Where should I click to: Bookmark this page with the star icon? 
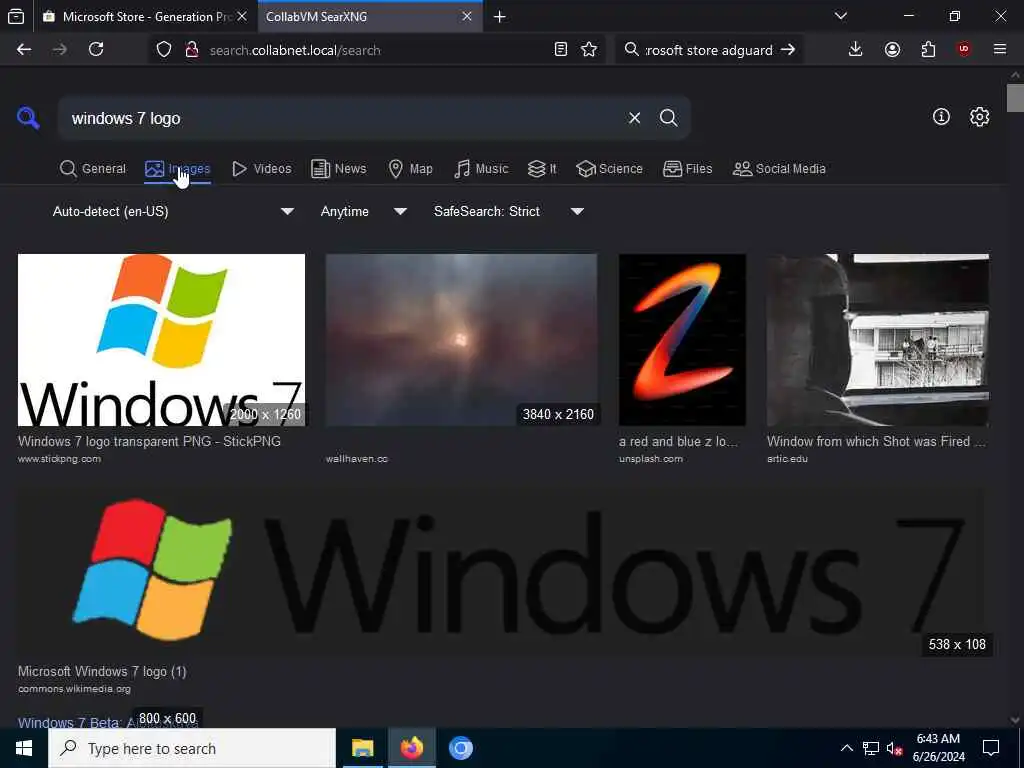(589, 50)
